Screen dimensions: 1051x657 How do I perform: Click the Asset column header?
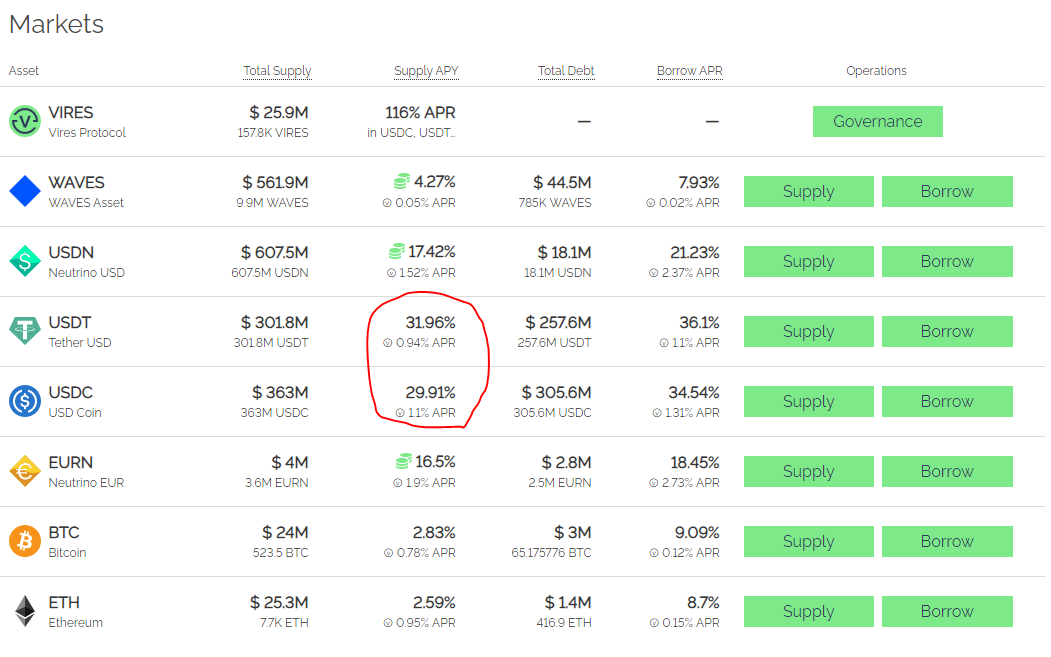23,71
